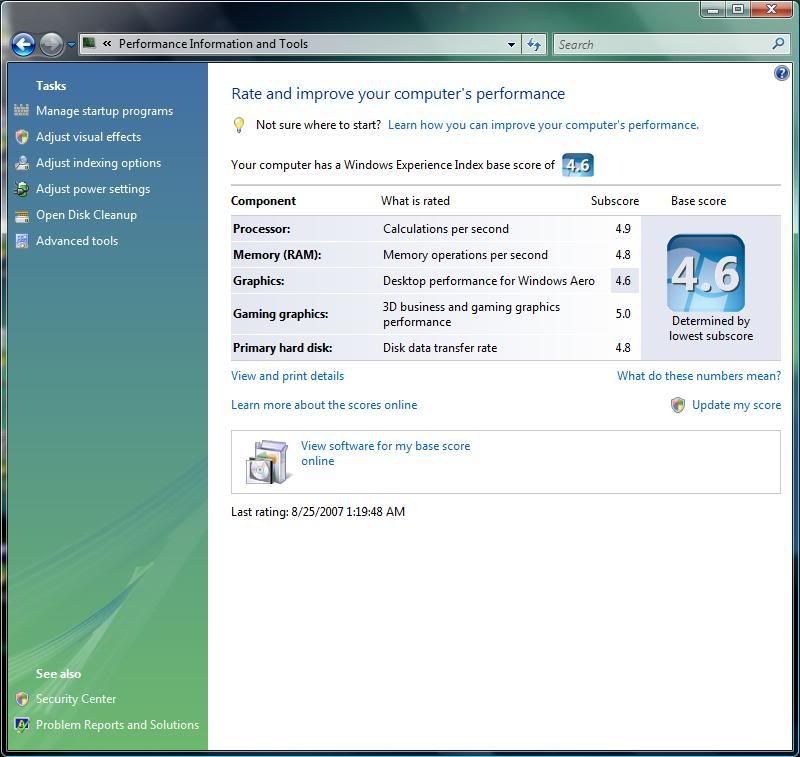Click Disk data transfer rate text
Image resolution: width=800 pixels, height=757 pixels.
tap(440, 348)
